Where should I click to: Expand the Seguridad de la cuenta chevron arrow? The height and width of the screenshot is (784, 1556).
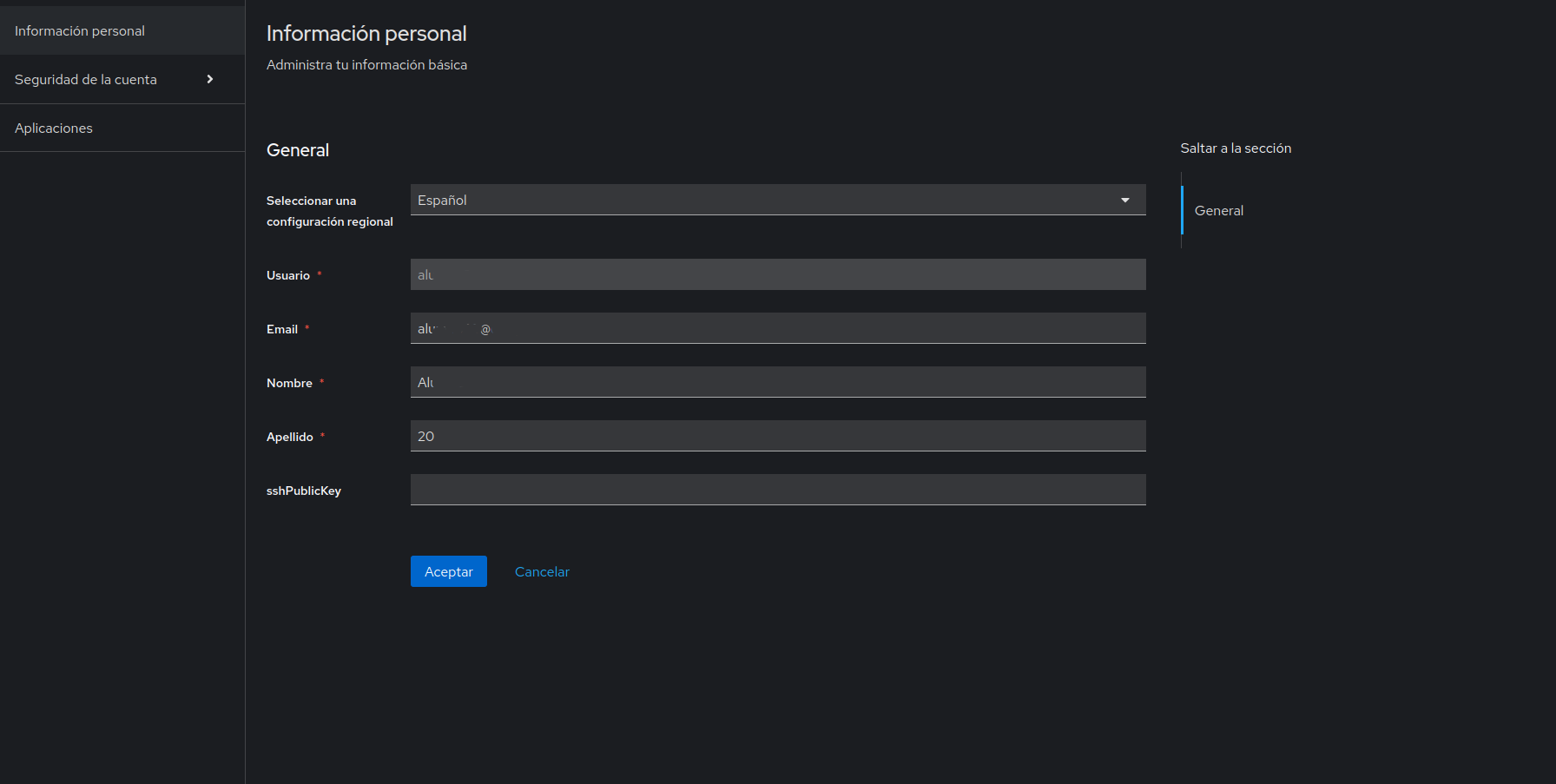(x=209, y=79)
